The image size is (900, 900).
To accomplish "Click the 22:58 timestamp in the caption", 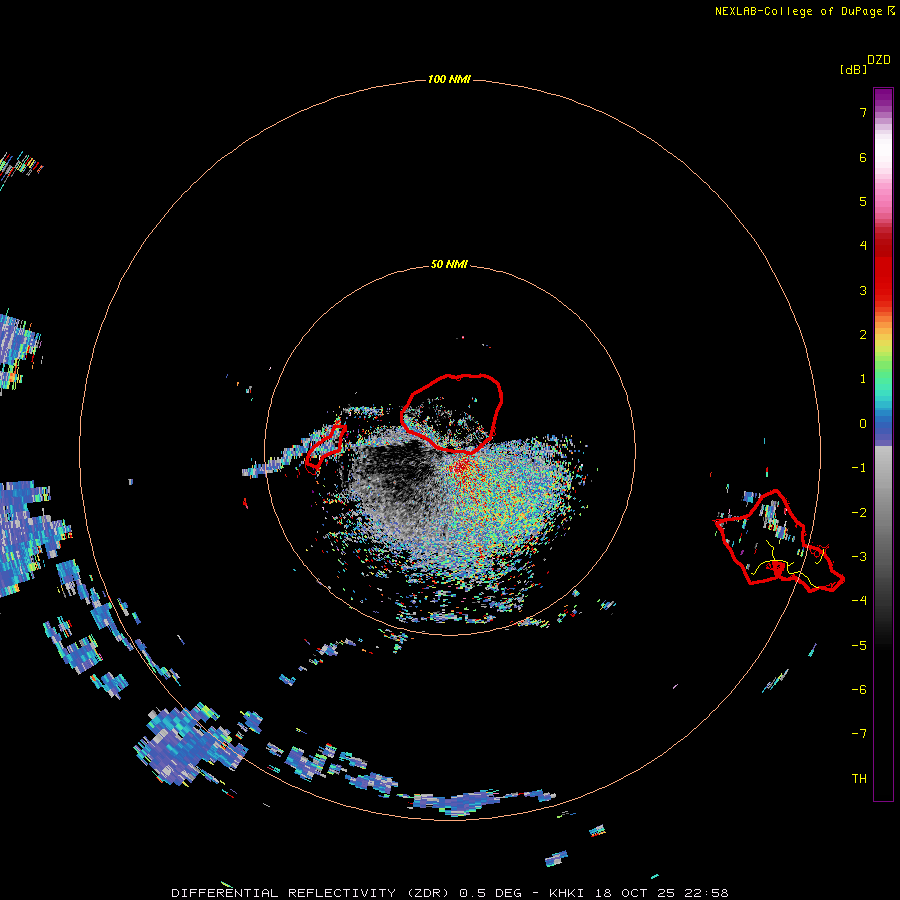I will click(706, 893).
